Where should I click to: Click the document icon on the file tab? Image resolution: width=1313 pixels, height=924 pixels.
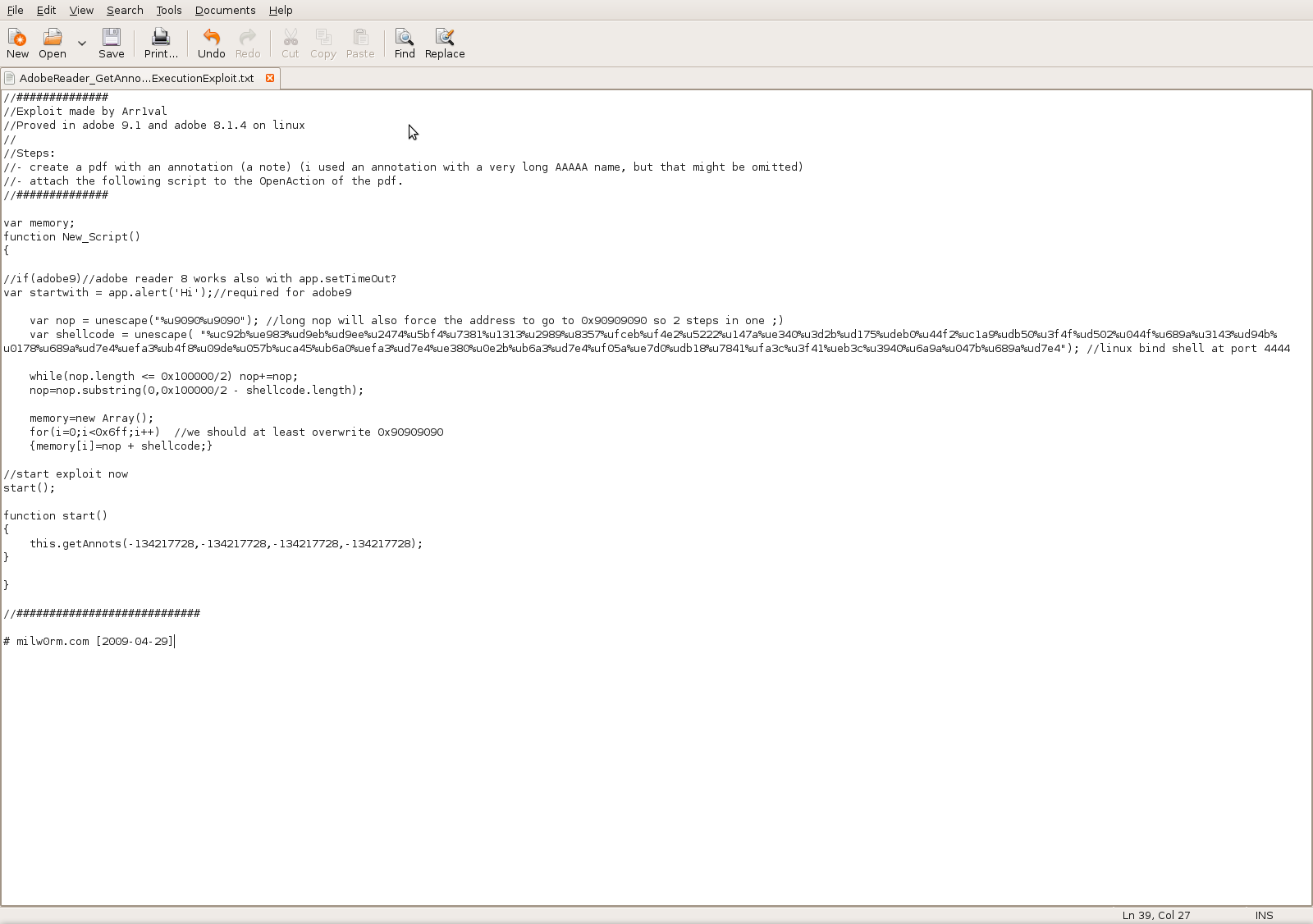pos(10,78)
